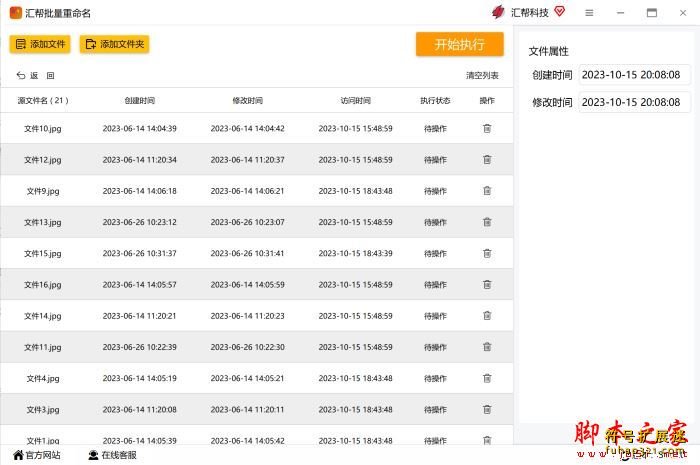Clear the list via 清空列表
The image size is (700, 465).
point(482,75)
